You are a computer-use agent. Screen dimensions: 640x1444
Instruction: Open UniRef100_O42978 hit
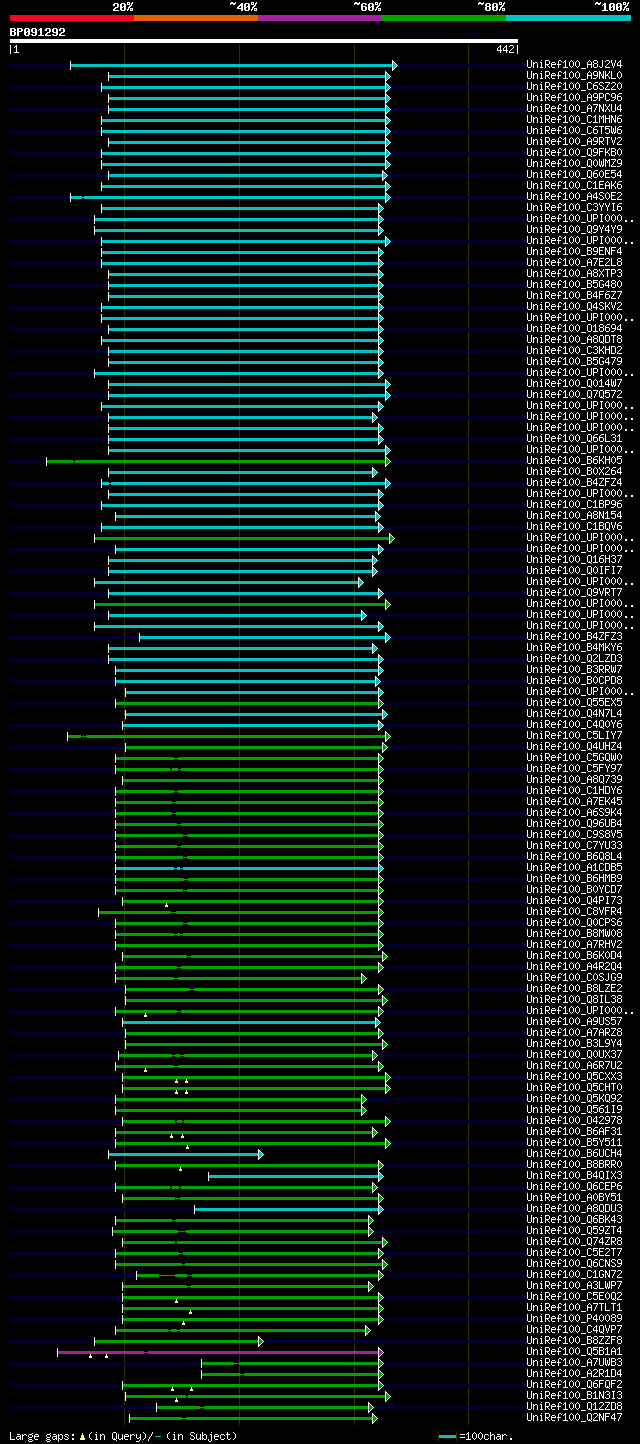click(574, 1120)
